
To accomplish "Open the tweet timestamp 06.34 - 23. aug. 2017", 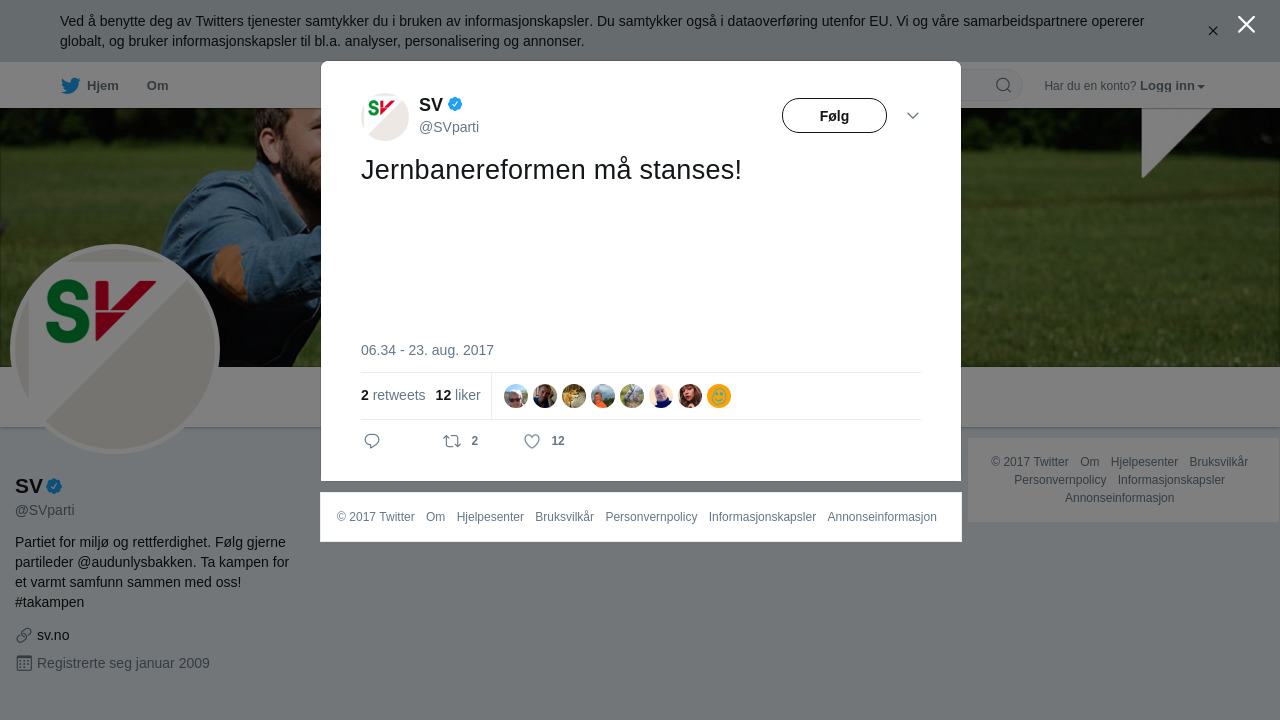I will 427,350.
